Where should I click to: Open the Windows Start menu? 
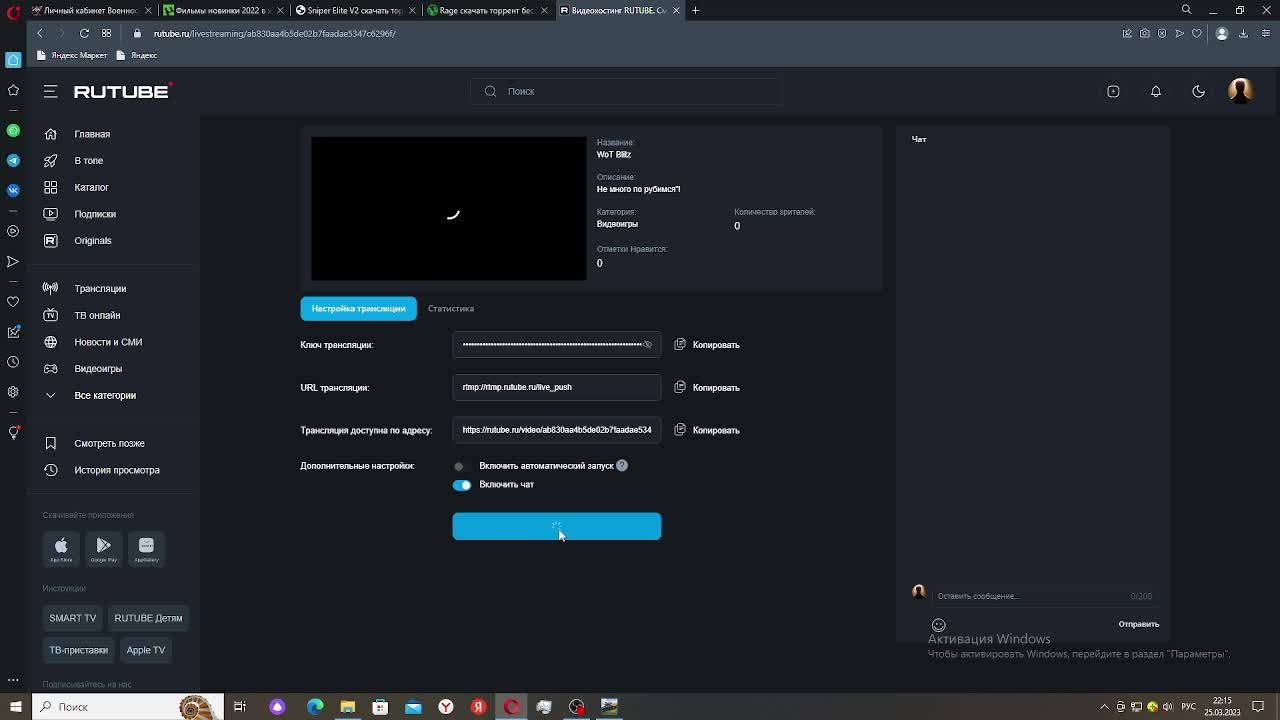pos(15,707)
